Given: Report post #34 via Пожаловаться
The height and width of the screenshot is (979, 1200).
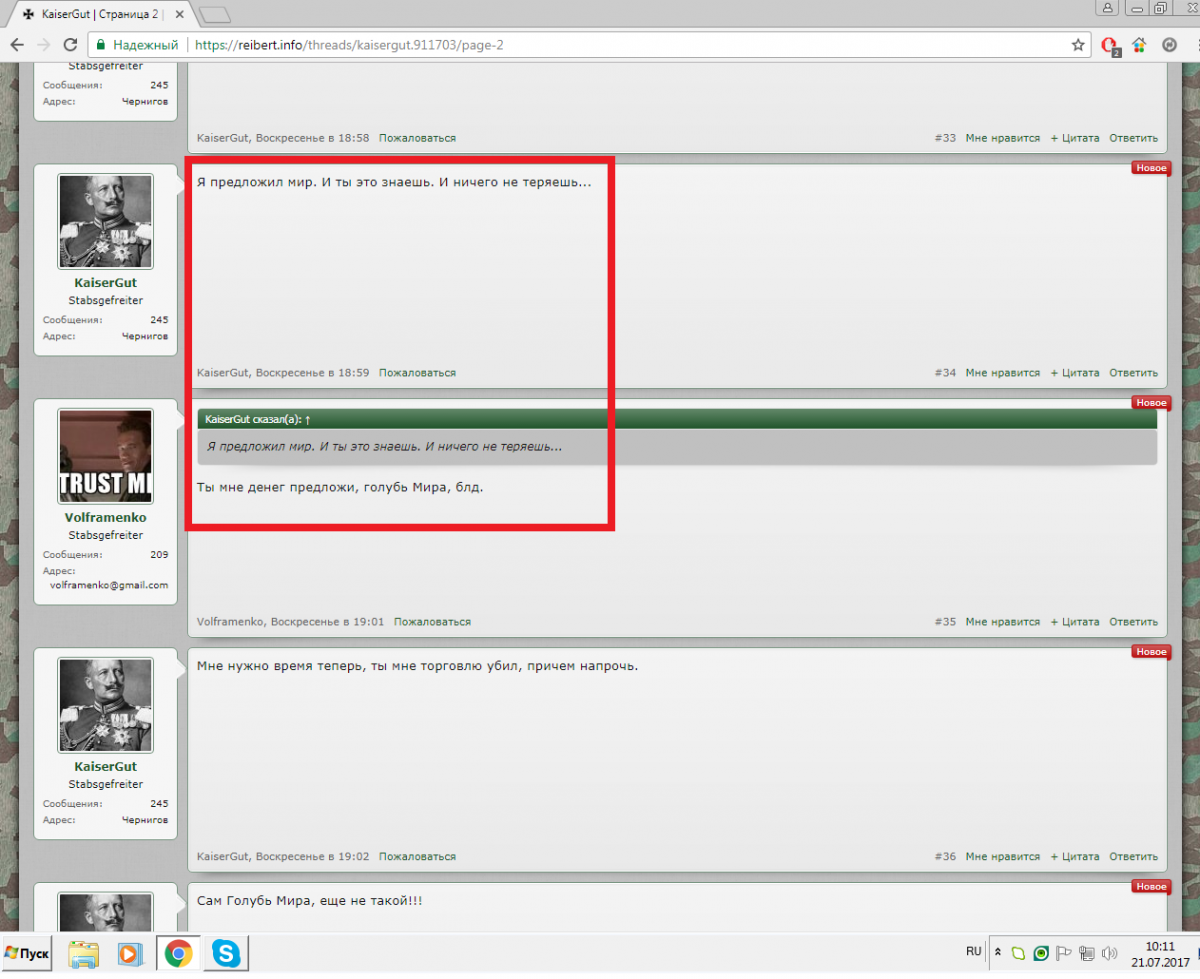Looking at the screenshot, I should pos(417,373).
